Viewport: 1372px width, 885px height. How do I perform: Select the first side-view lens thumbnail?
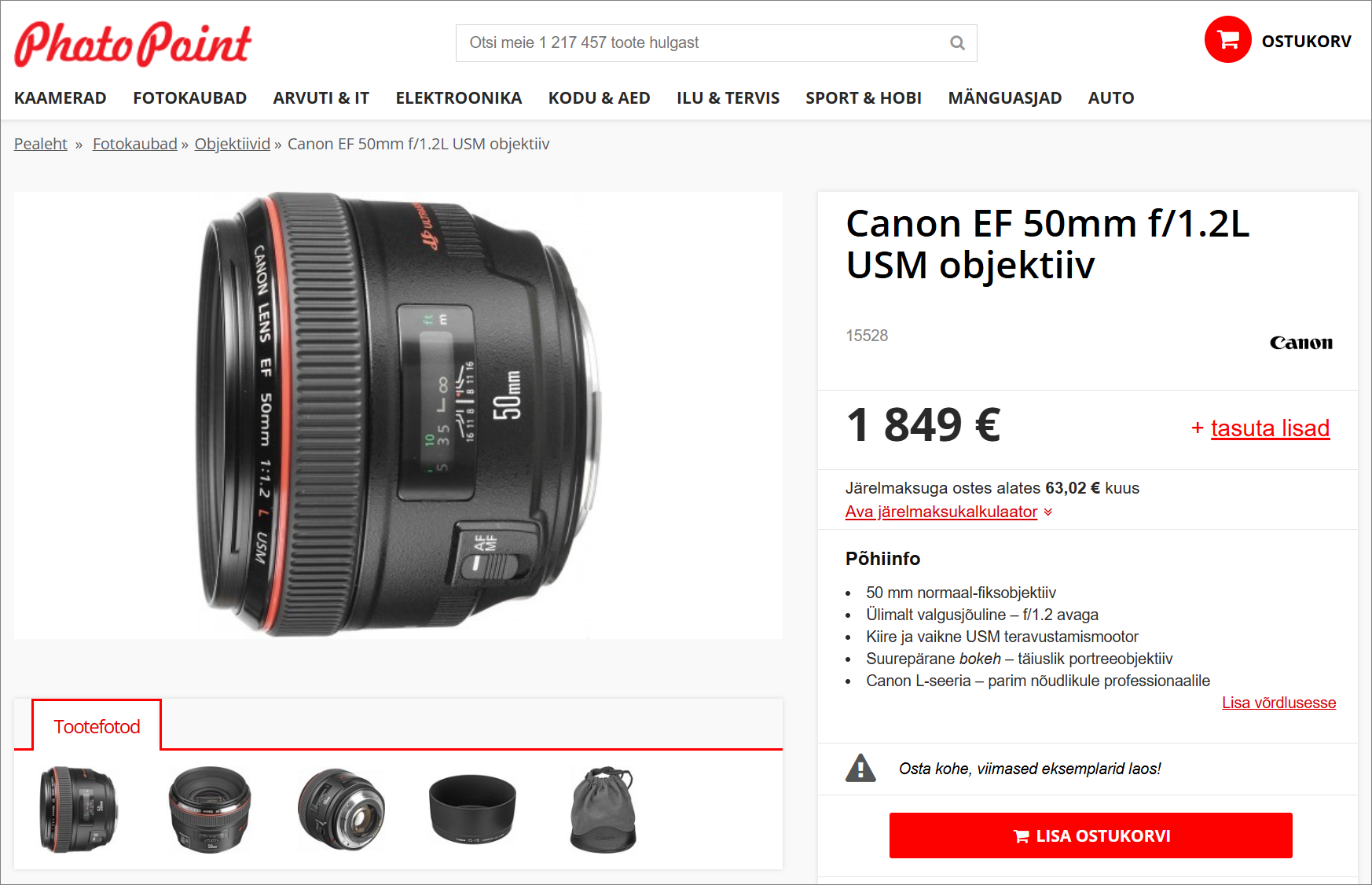coord(79,810)
